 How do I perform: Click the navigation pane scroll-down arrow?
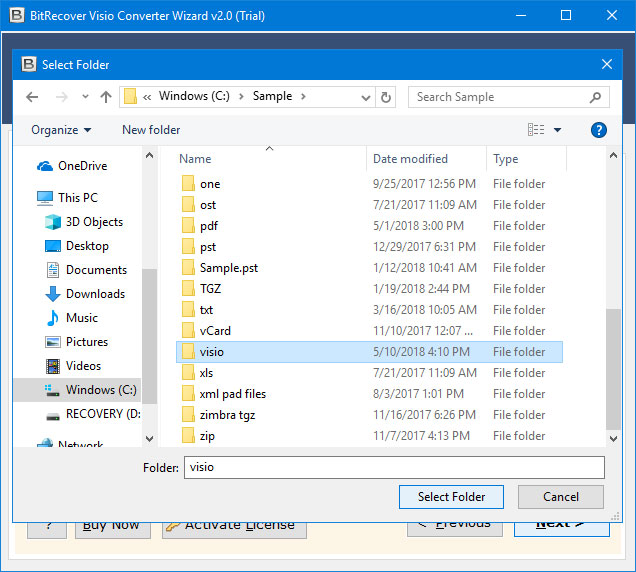click(149, 439)
